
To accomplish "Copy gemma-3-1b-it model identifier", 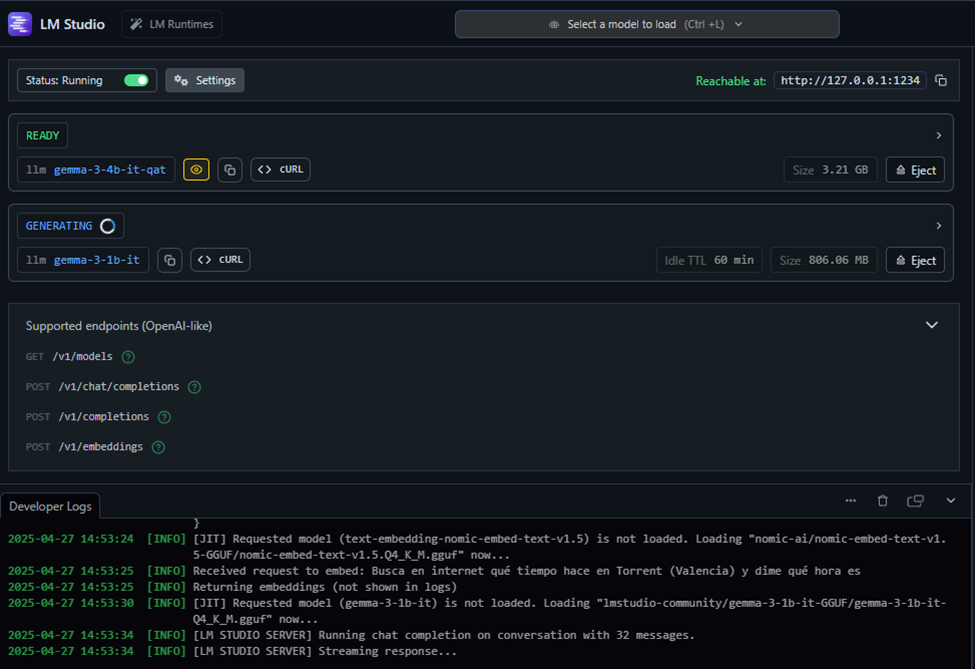I will pos(170,260).
